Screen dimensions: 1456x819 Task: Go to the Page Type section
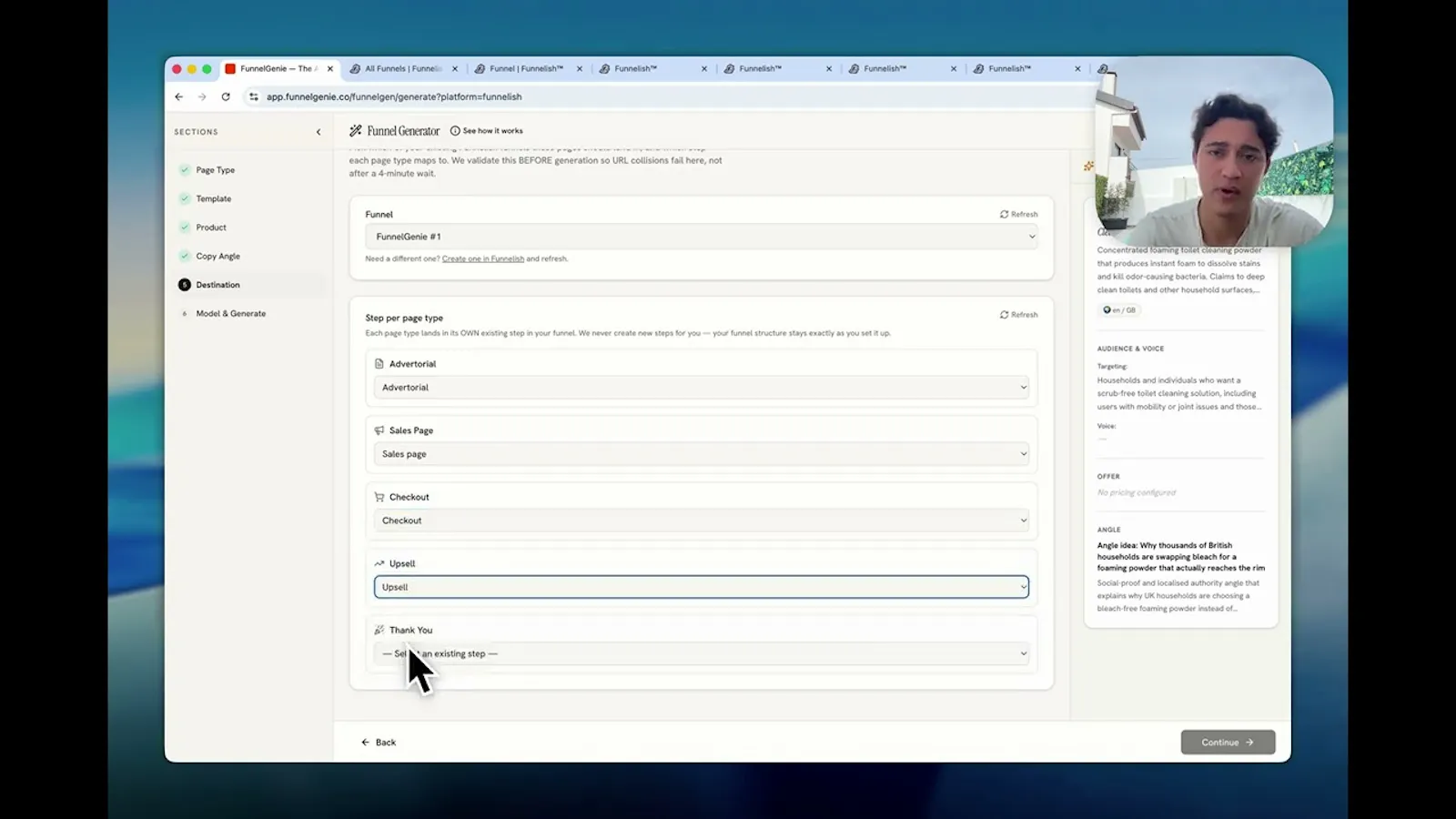tap(216, 170)
